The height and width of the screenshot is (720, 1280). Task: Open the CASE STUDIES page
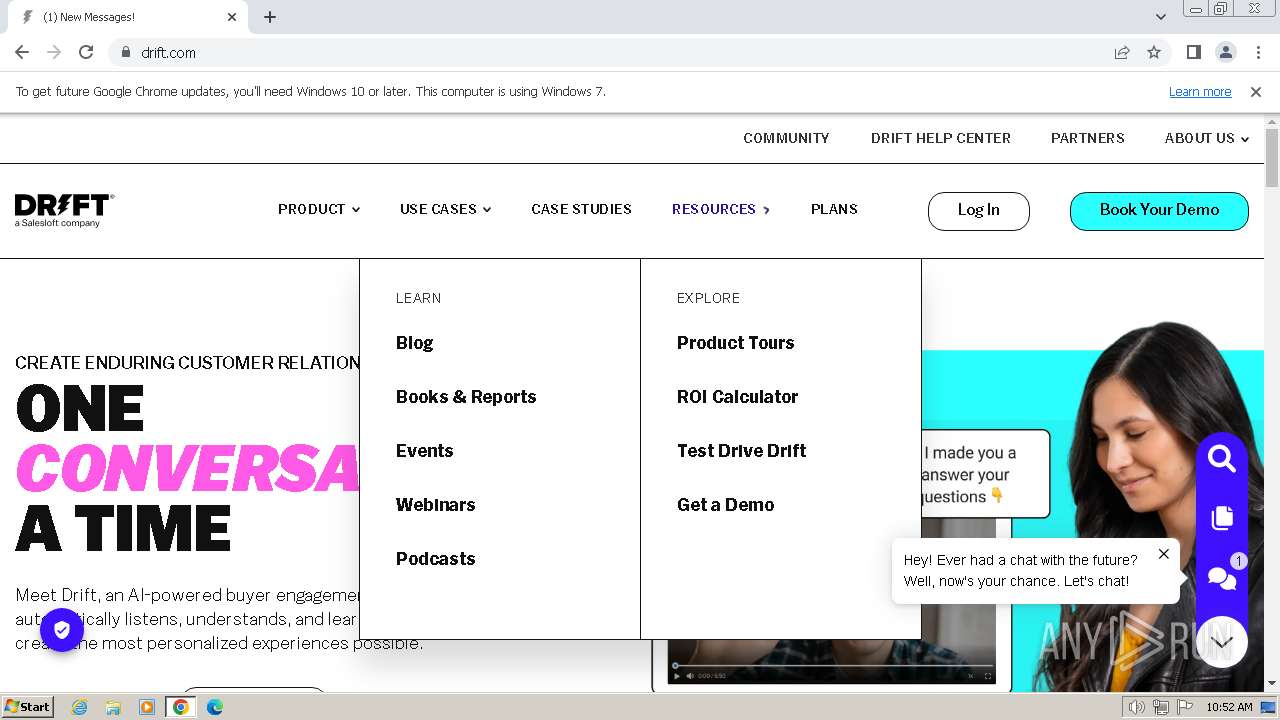click(x=581, y=209)
